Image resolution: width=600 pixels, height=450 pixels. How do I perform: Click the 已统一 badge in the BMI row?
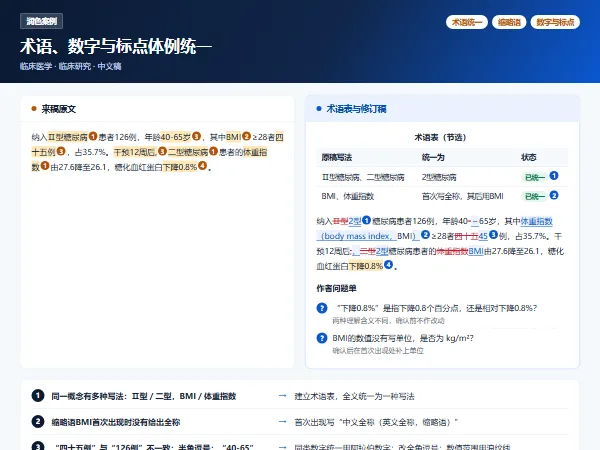pos(535,196)
